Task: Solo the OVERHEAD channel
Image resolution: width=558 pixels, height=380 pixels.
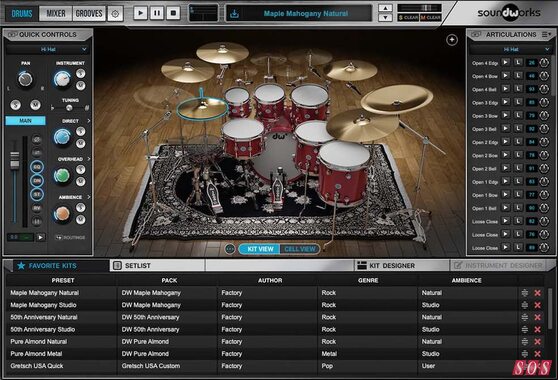Action: (x=81, y=169)
